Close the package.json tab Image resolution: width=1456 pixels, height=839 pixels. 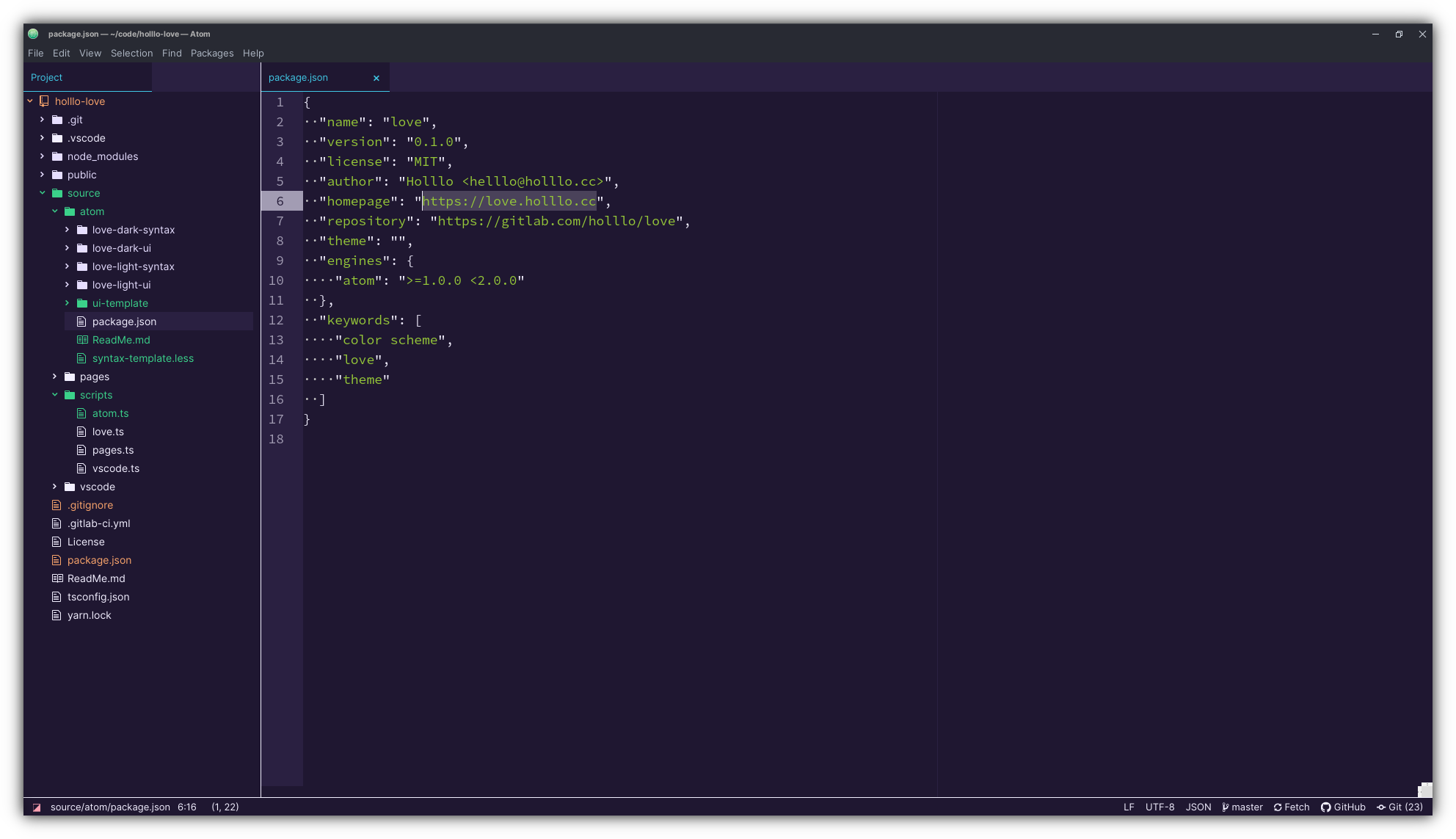click(x=376, y=78)
